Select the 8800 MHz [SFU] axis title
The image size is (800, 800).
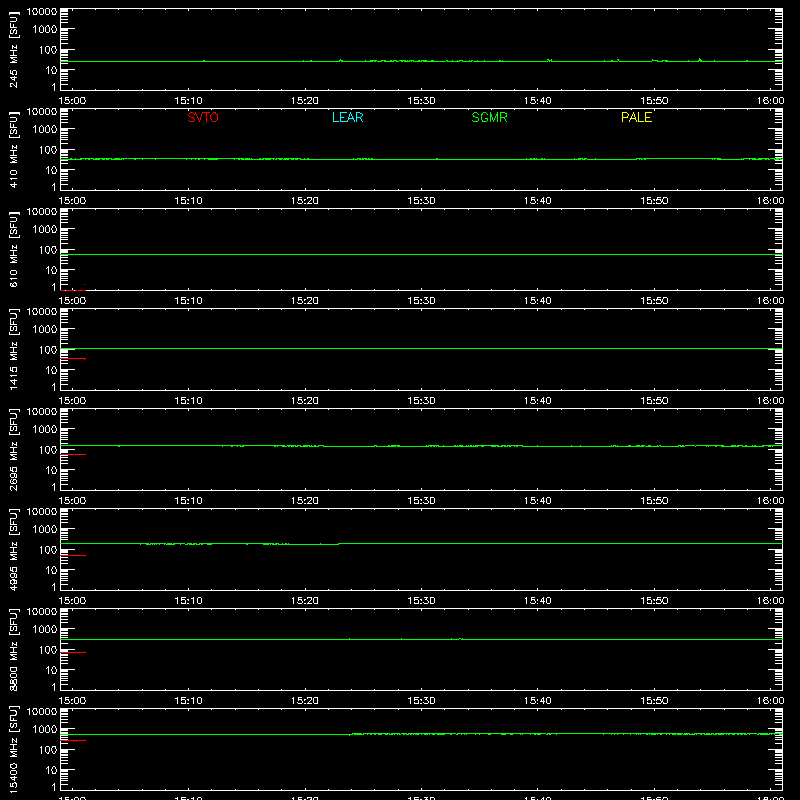pyautogui.click(x=13, y=649)
